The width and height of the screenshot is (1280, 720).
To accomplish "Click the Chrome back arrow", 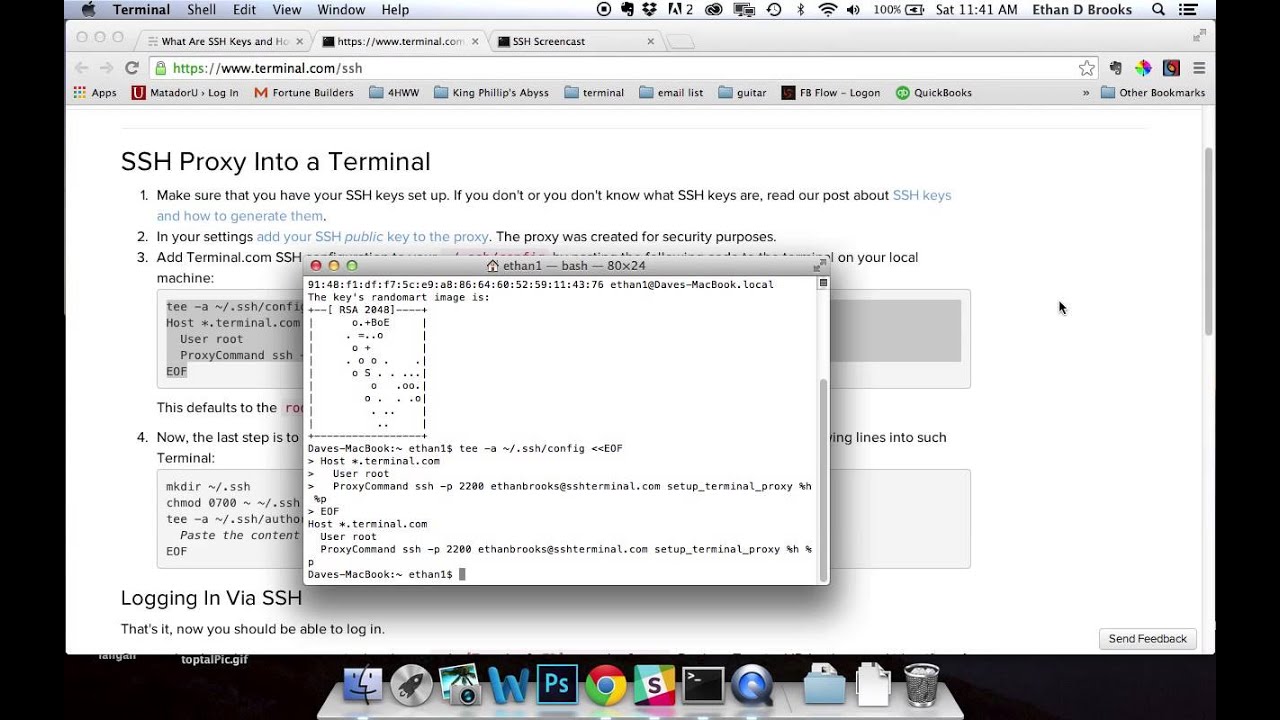I will point(82,68).
